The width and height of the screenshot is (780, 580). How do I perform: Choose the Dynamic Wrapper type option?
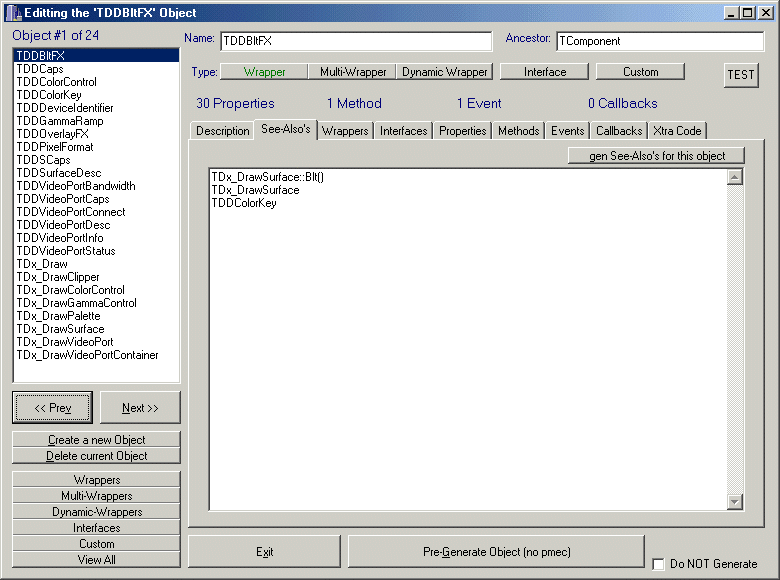click(x=445, y=72)
